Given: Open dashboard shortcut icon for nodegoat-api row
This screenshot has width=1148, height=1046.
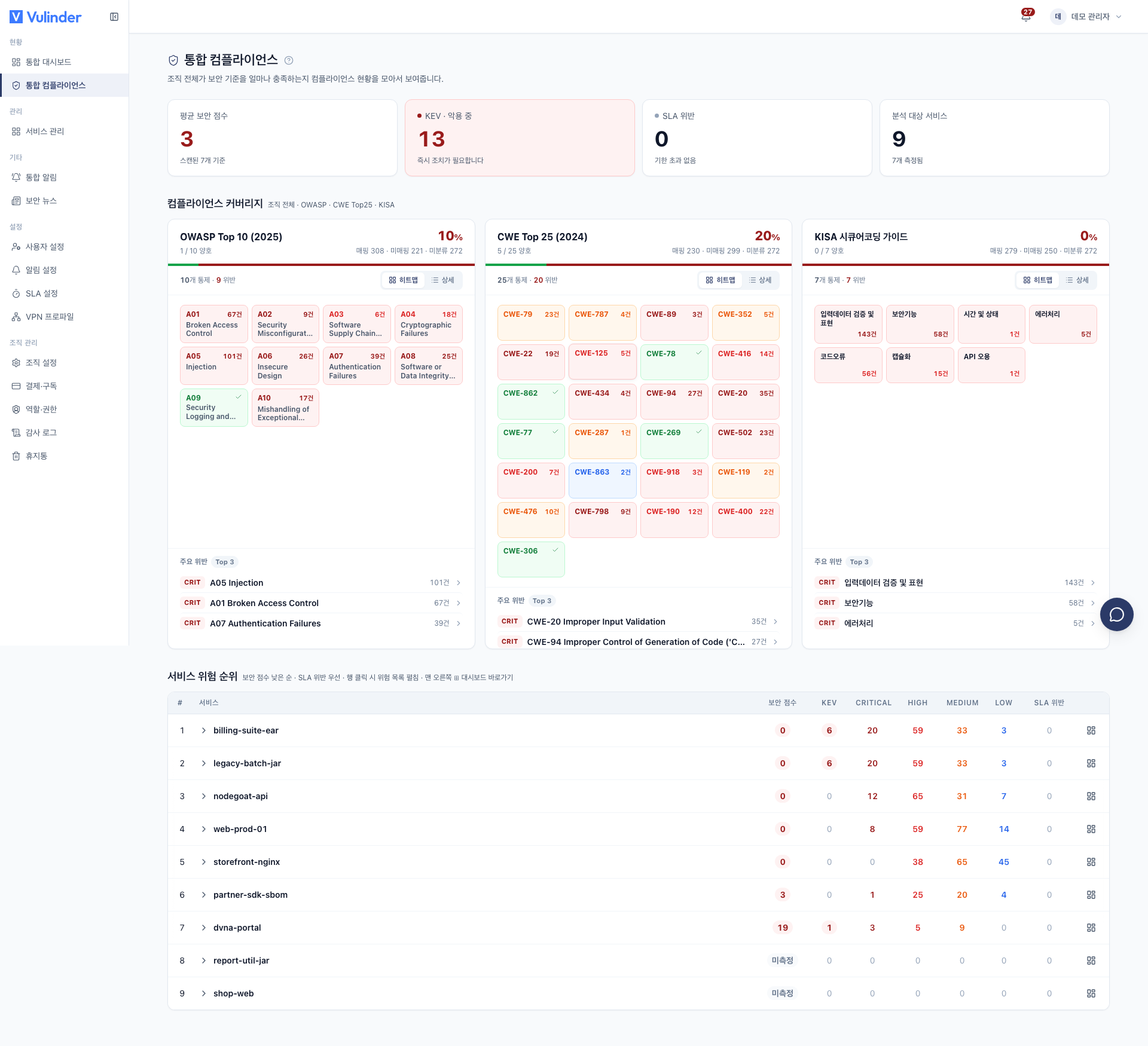Looking at the screenshot, I should point(1091,796).
